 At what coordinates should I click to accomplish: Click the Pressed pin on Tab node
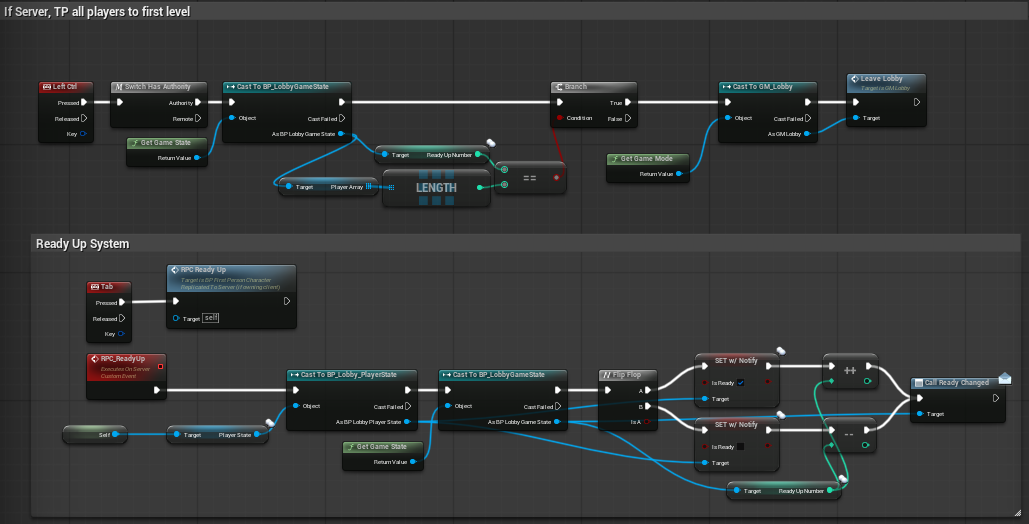pyautogui.click(x=122, y=303)
